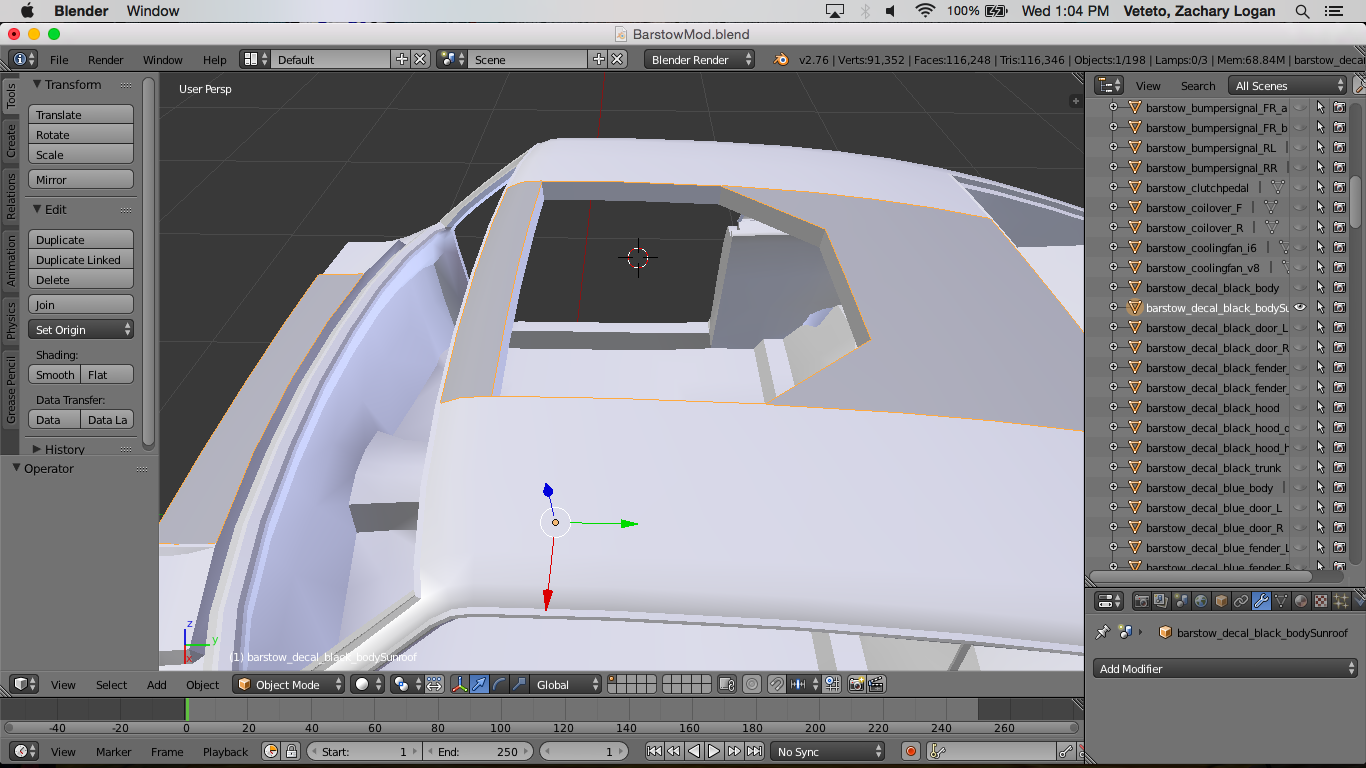Click the OpenGL render animation clapper icon

pos(876,684)
